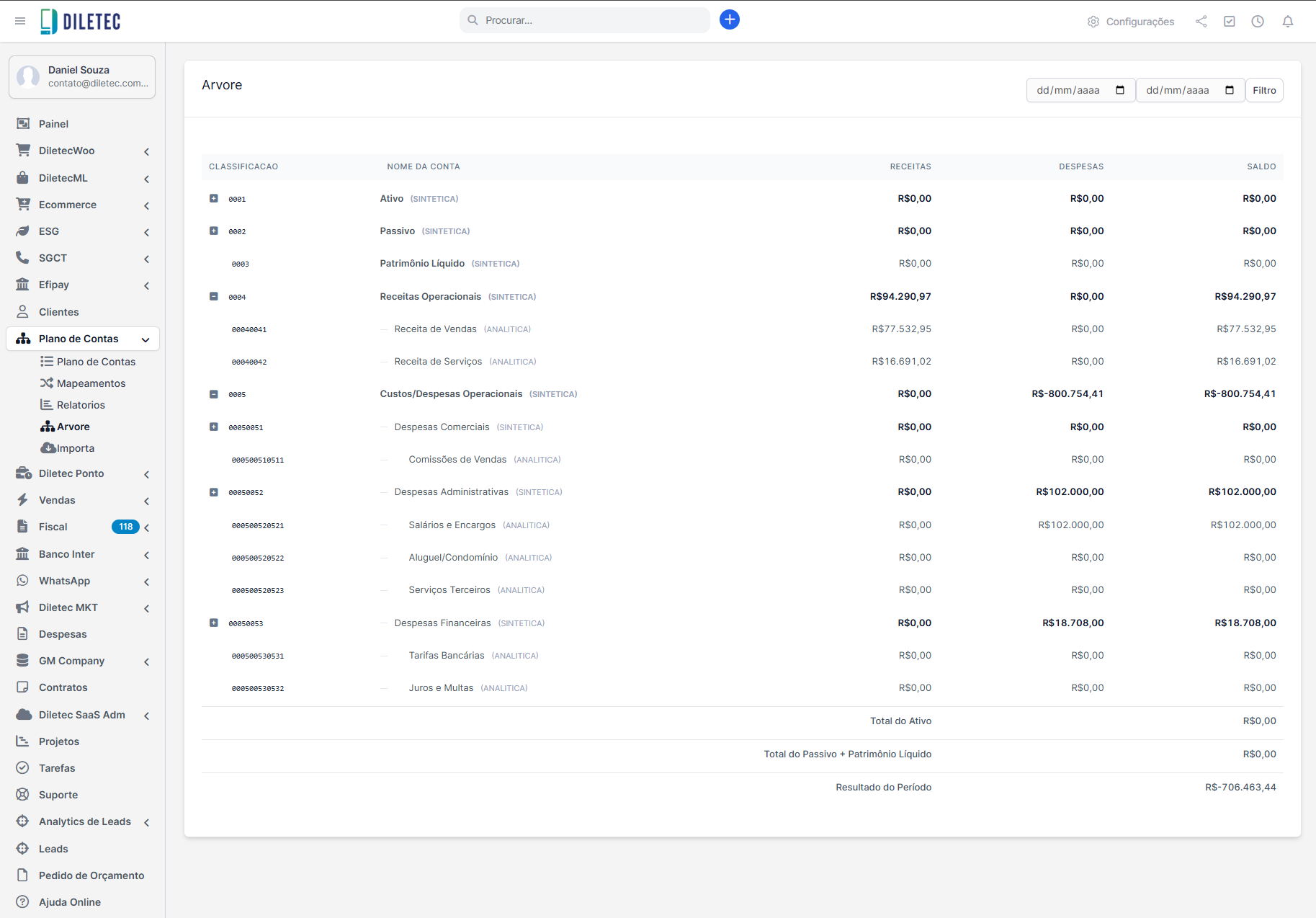Expand the Ativo 0001 account row

(x=214, y=198)
